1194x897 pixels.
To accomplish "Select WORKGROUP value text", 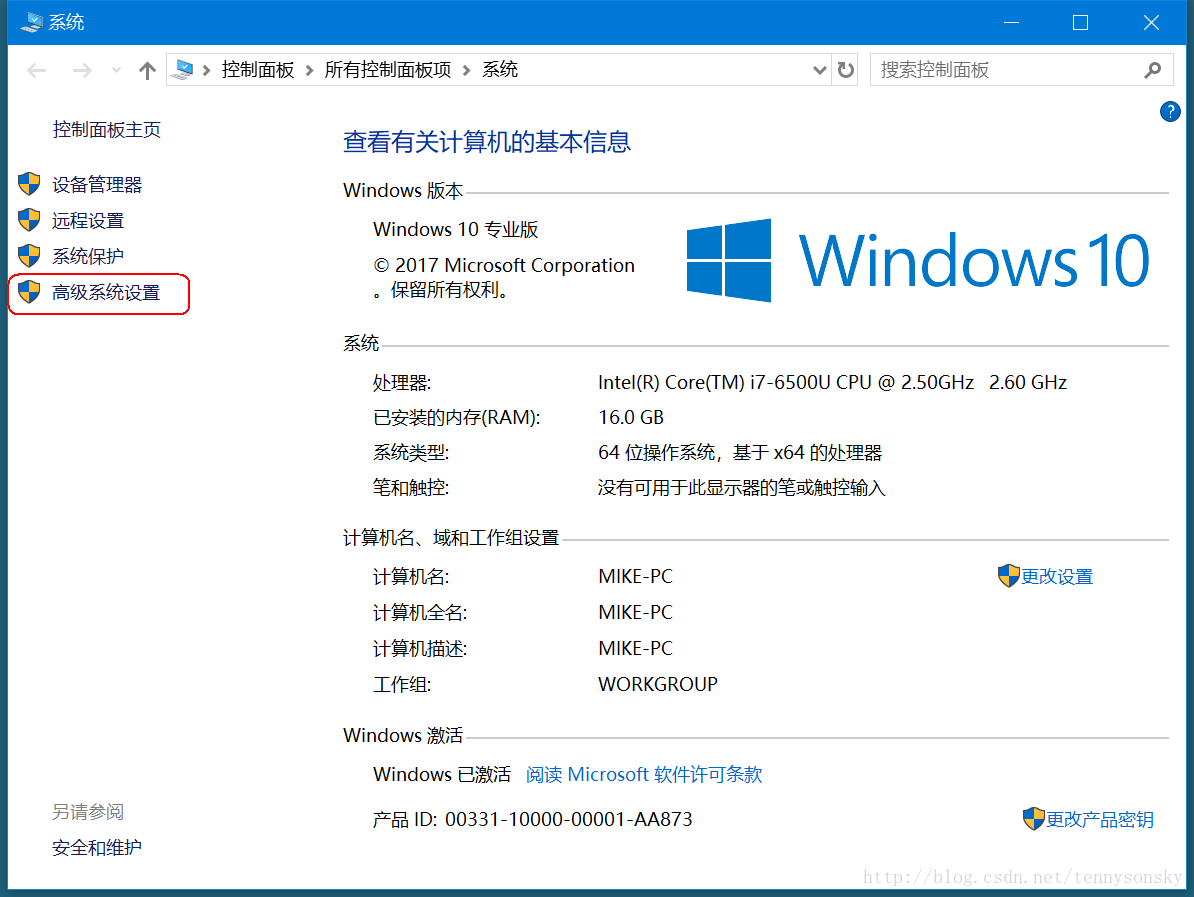I will (658, 684).
